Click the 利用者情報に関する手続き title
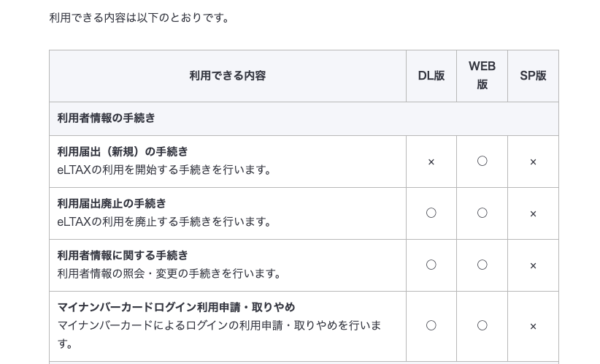Image resolution: width=600 pixels, height=364 pixels. (x=122, y=255)
